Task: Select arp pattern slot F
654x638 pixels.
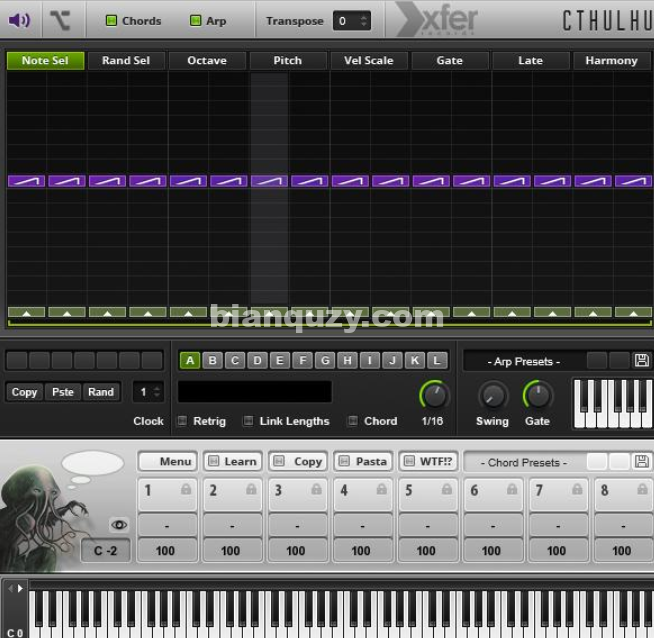Action: click(302, 360)
